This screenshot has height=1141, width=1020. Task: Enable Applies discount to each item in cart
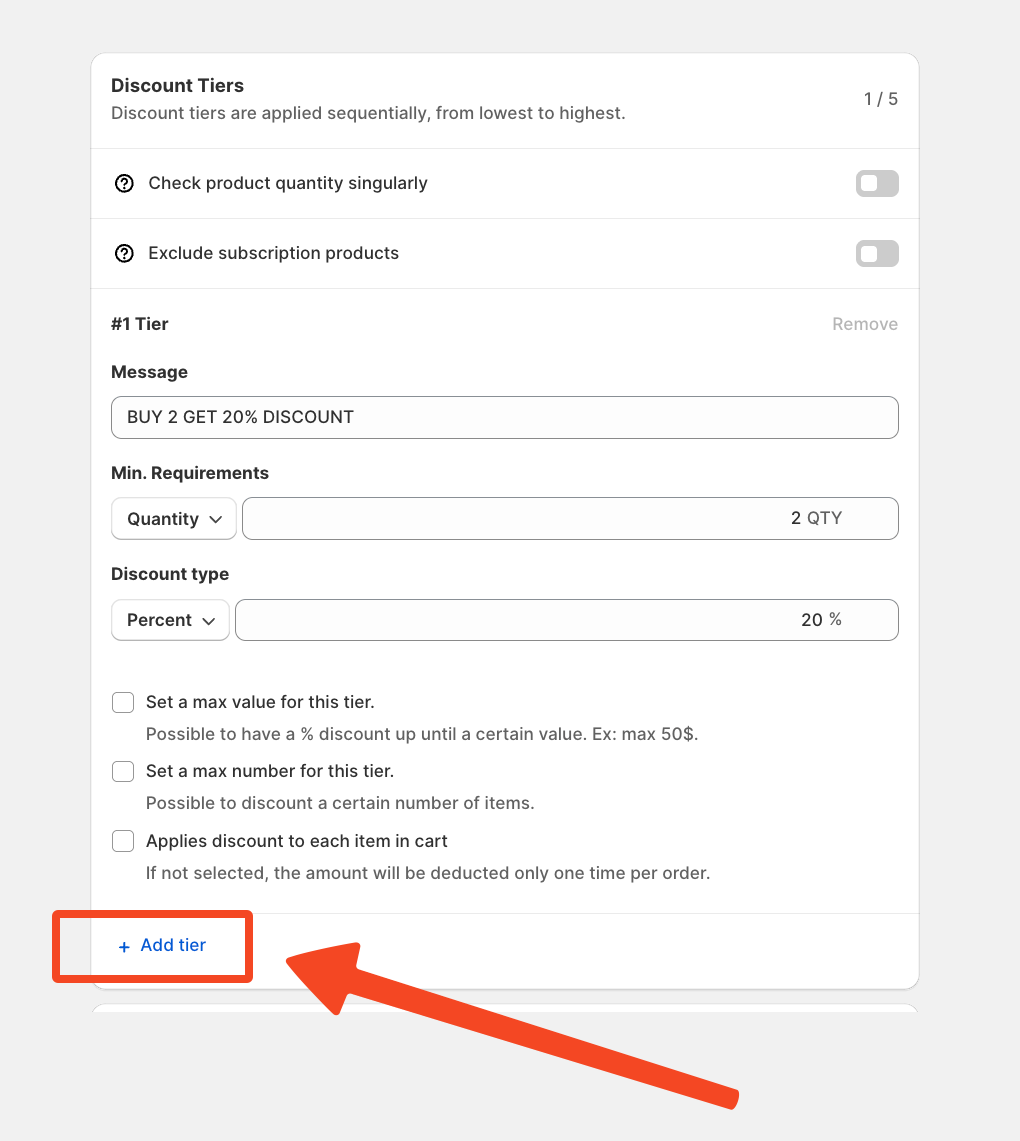[123, 842]
